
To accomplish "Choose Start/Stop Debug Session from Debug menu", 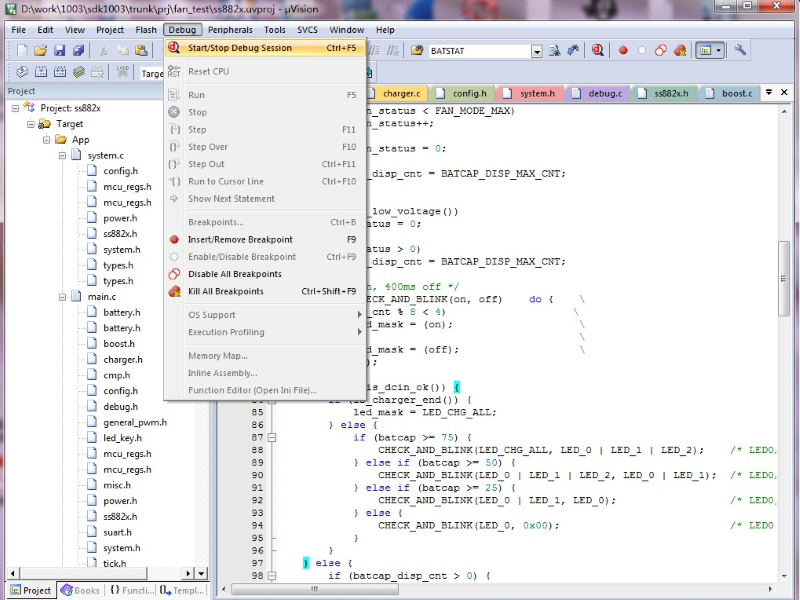I will click(265, 48).
